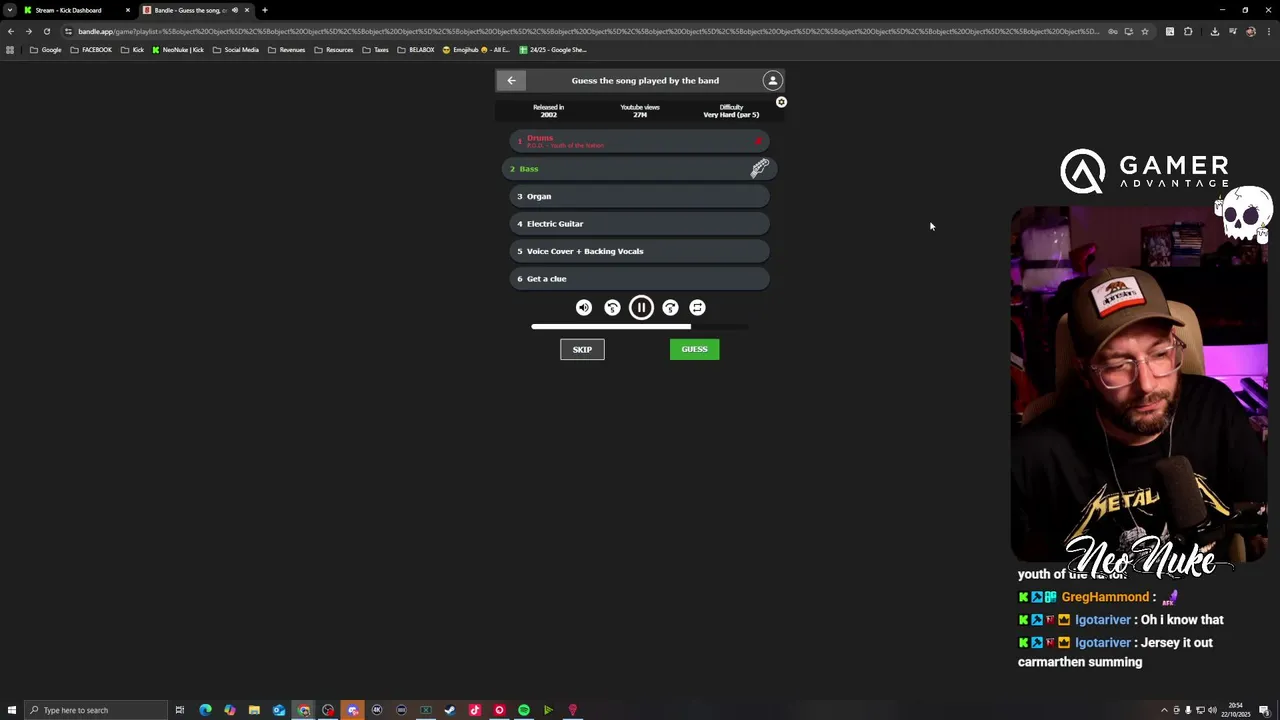Click the audio progress bar
1280x720 pixels.
coord(640,326)
